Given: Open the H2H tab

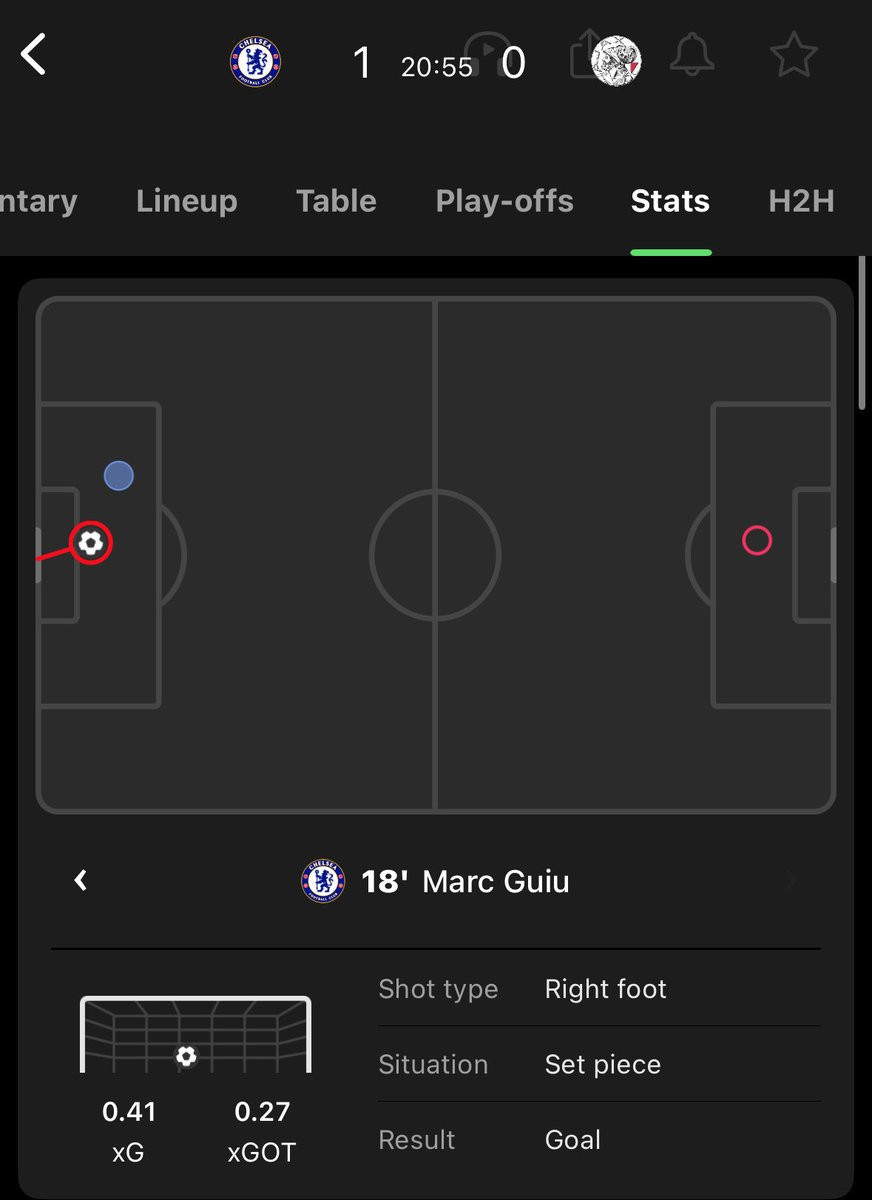Looking at the screenshot, I should [x=801, y=201].
